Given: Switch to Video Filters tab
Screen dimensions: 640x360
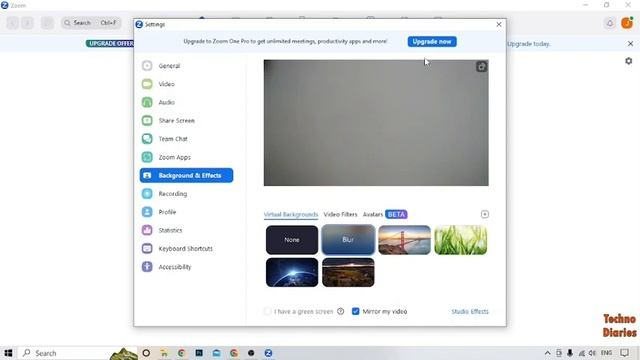Looking at the screenshot, I should [340, 214].
